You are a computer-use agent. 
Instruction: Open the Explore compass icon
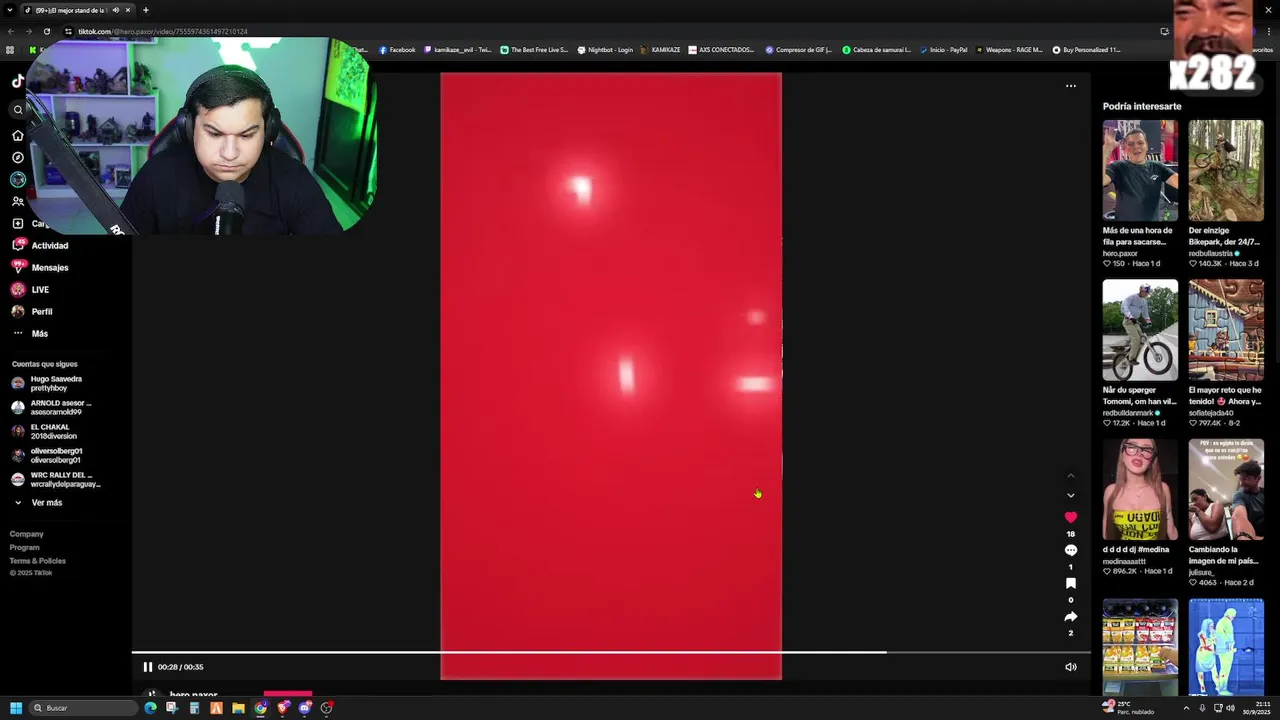(17, 157)
